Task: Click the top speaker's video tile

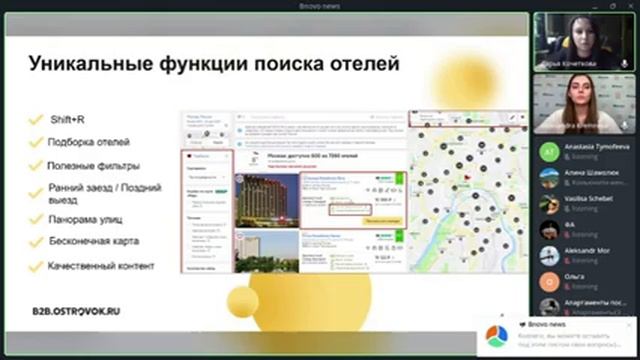Action: [584, 42]
